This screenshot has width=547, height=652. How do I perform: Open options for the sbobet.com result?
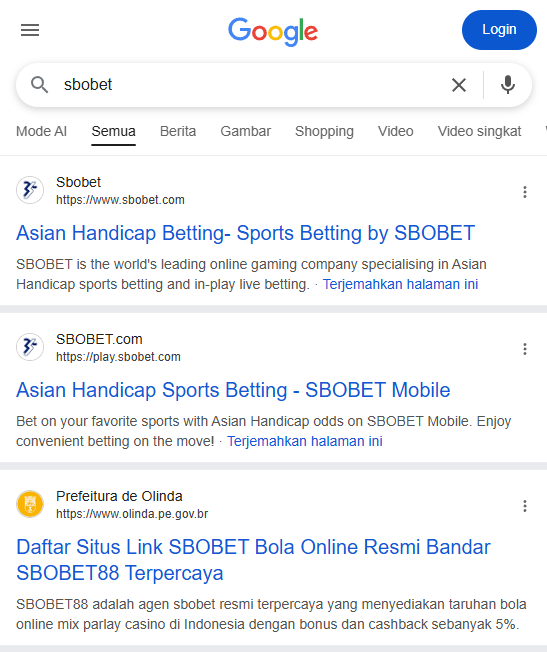(525, 192)
